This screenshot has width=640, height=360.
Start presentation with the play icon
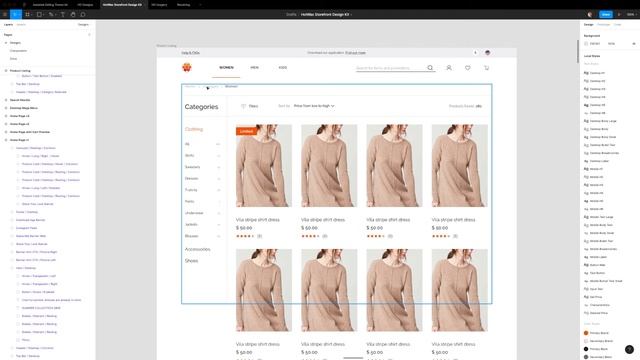[x=619, y=14]
